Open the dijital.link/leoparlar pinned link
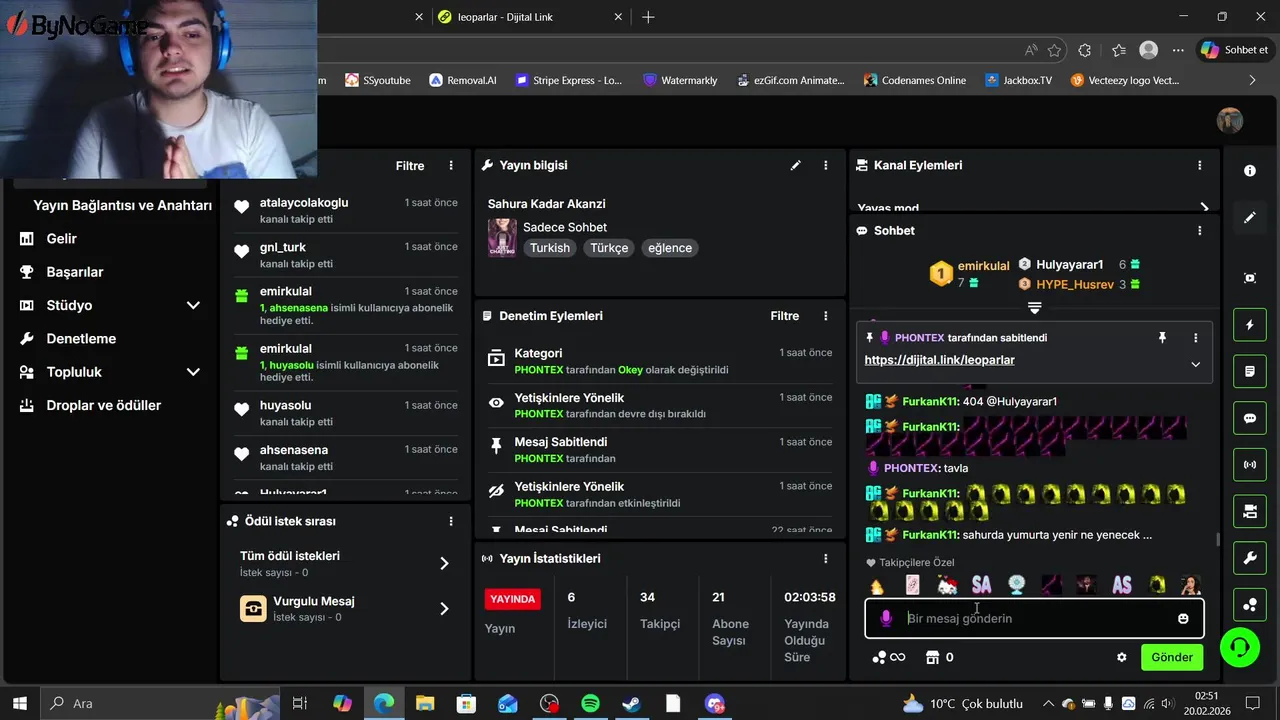The image size is (1280, 720). tap(939, 360)
